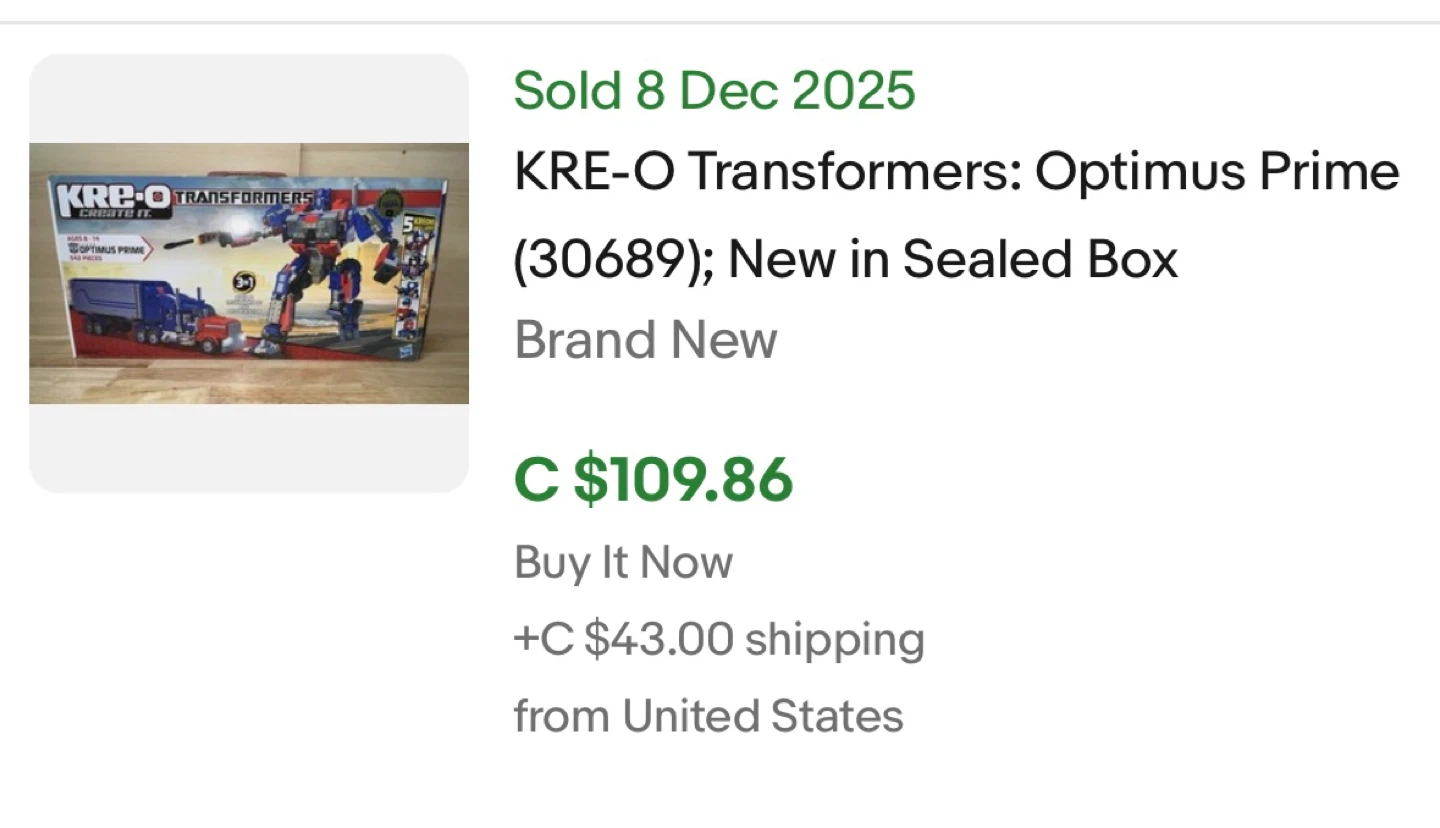Click the green "Sold 8 Dec 2025" date
This screenshot has width=1440, height=828.
[714, 91]
